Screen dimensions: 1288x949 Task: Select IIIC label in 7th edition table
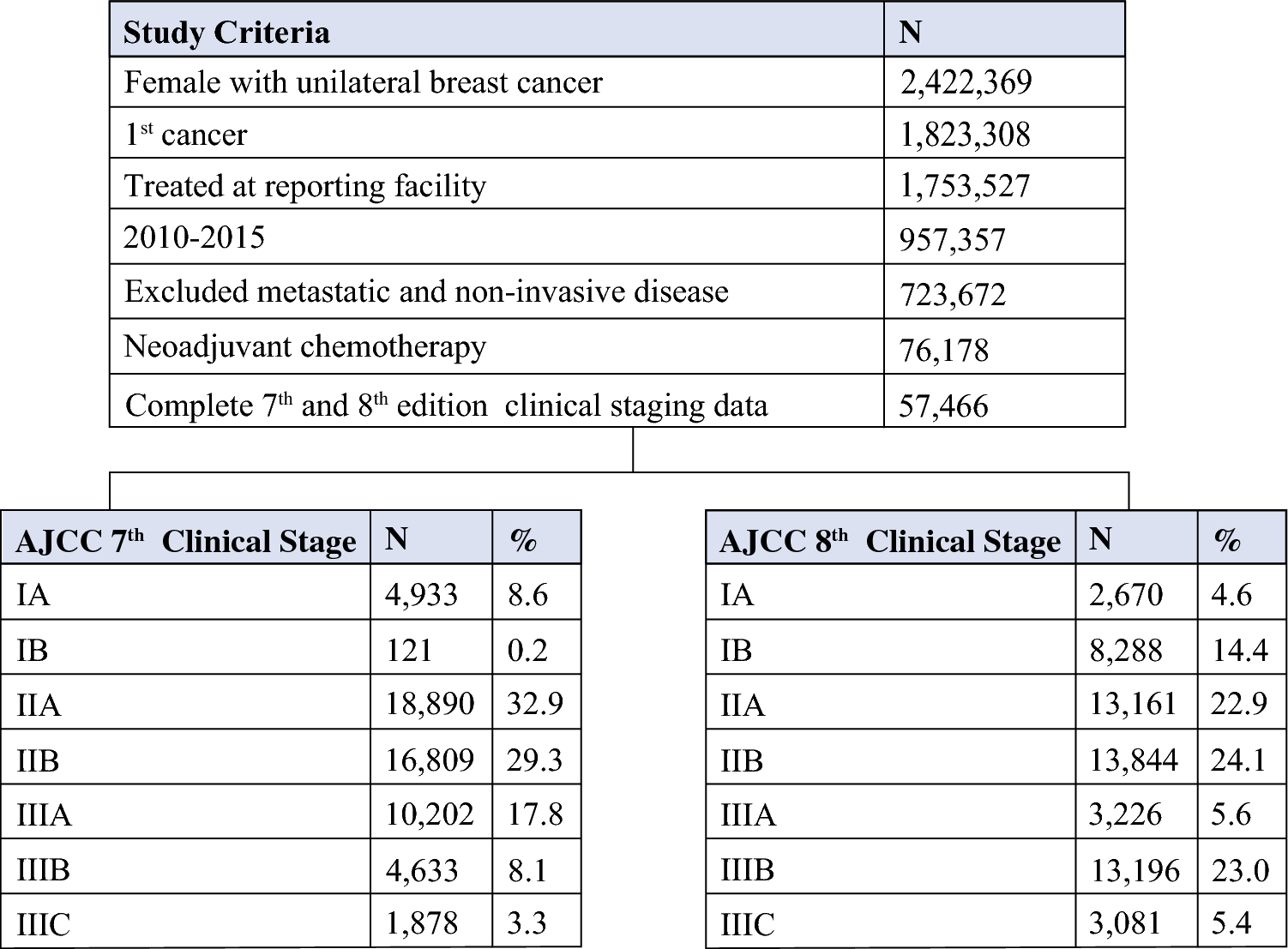(x=44, y=924)
